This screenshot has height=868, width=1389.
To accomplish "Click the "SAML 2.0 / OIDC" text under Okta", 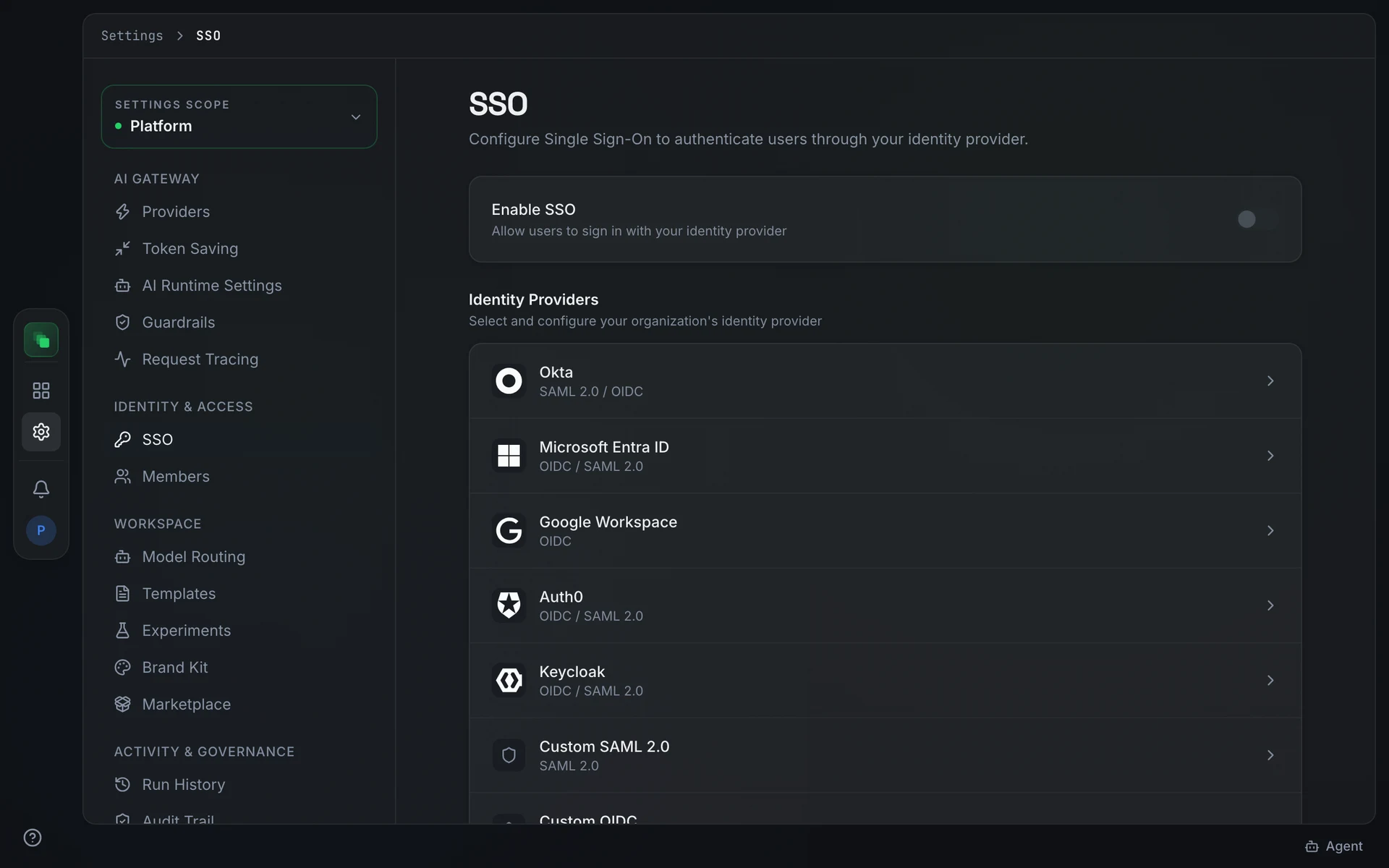I will click(x=591, y=391).
